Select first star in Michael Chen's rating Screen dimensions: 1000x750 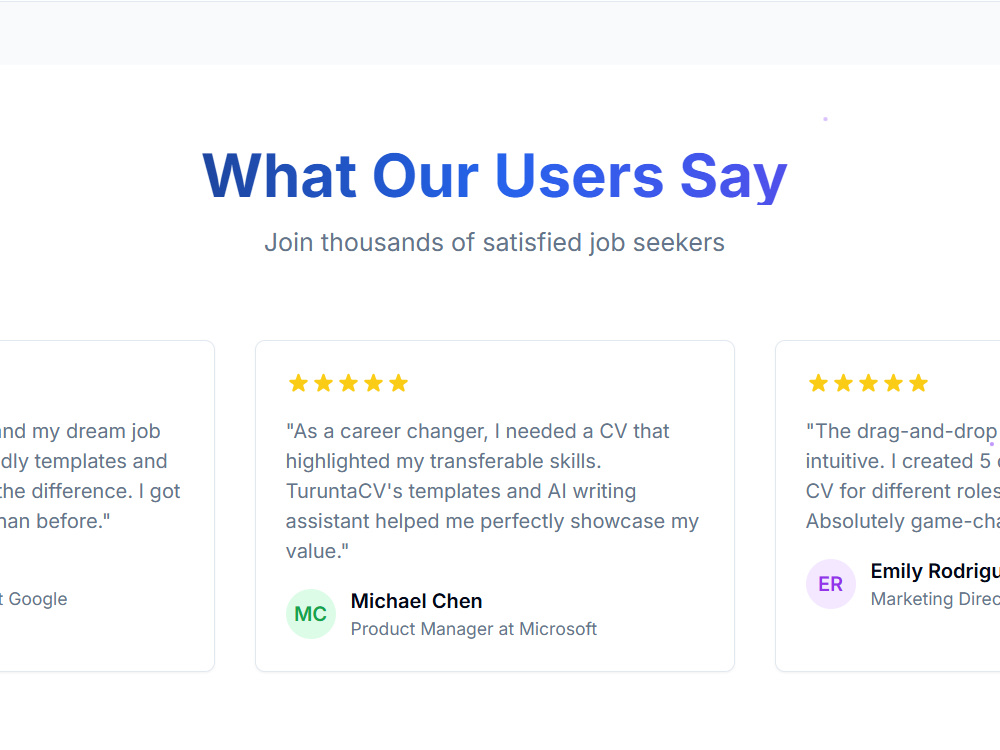pyautogui.click(x=298, y=383)
